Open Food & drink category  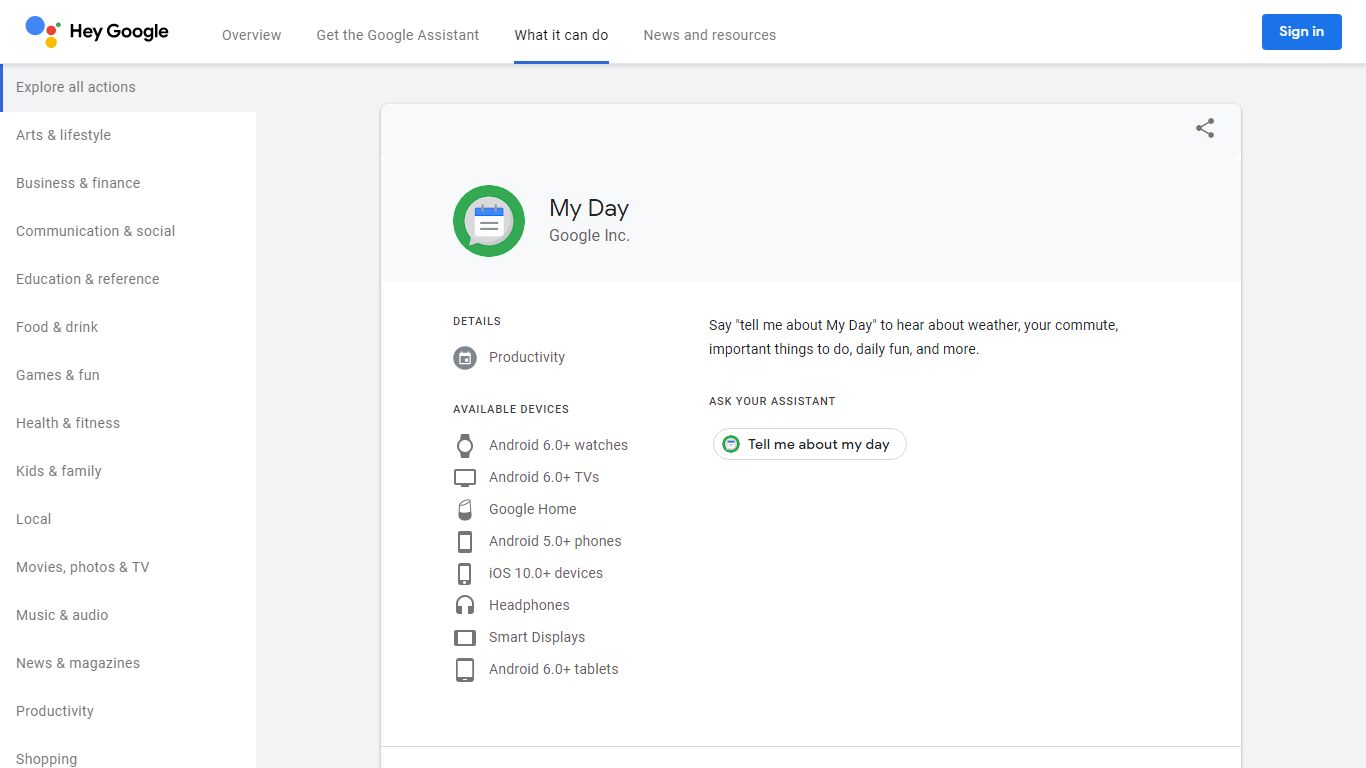click(128, 327)
